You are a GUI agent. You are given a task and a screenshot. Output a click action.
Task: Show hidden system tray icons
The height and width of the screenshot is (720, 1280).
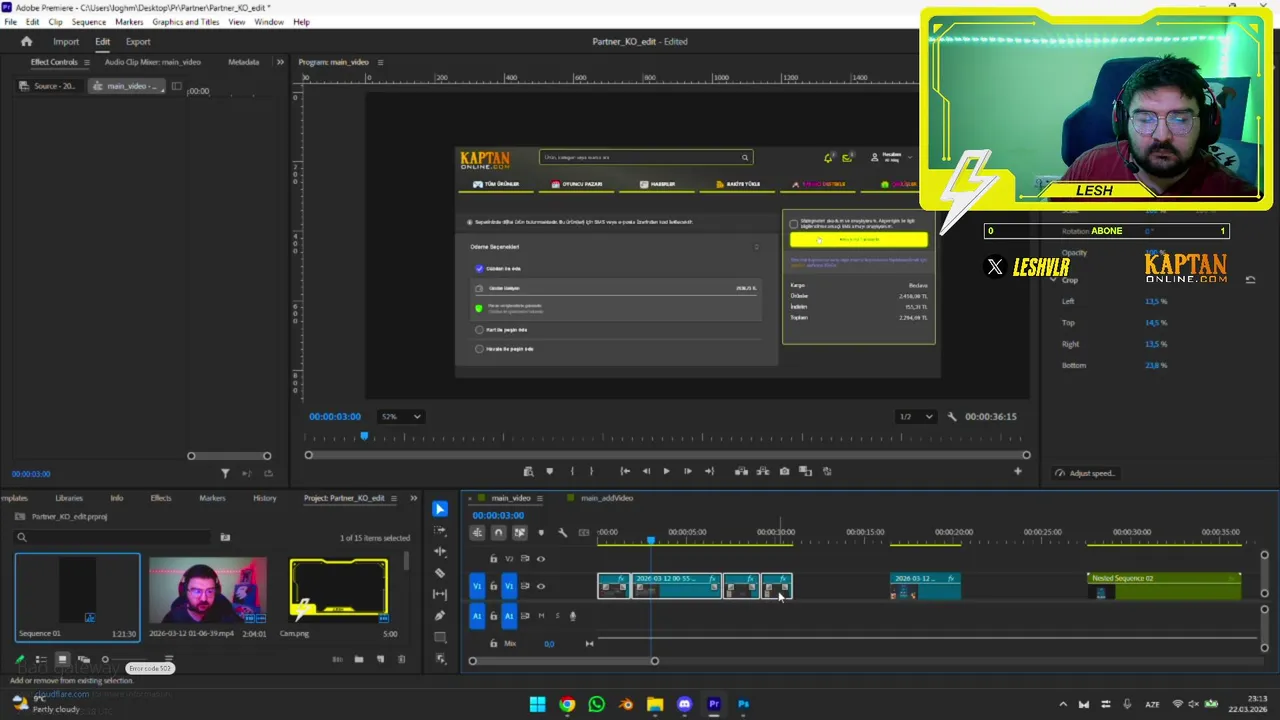(1063, 704)
